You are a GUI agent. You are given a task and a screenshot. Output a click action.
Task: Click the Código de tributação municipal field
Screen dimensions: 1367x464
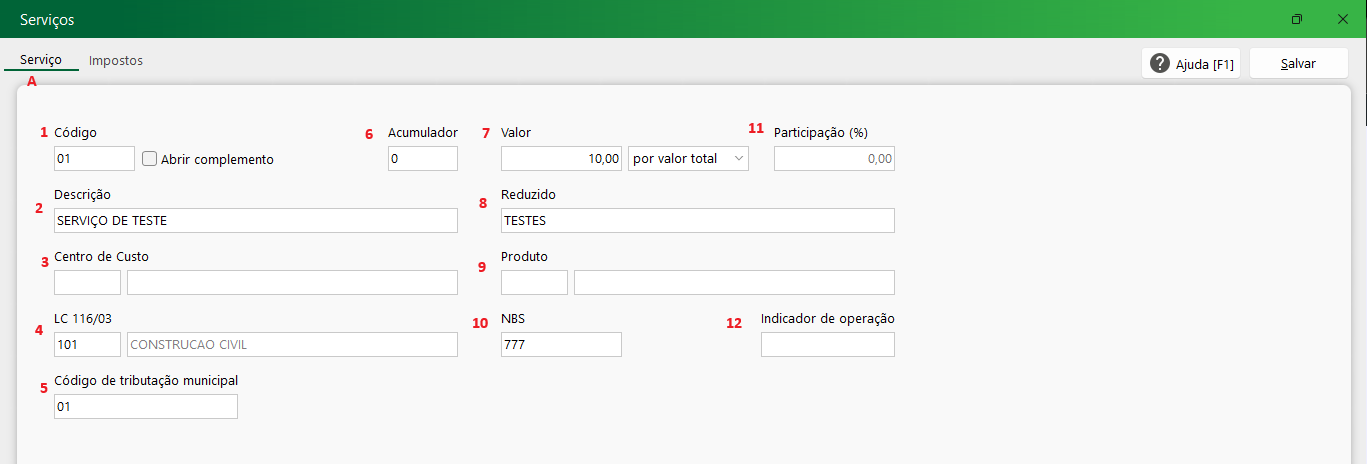click(146, 406)
